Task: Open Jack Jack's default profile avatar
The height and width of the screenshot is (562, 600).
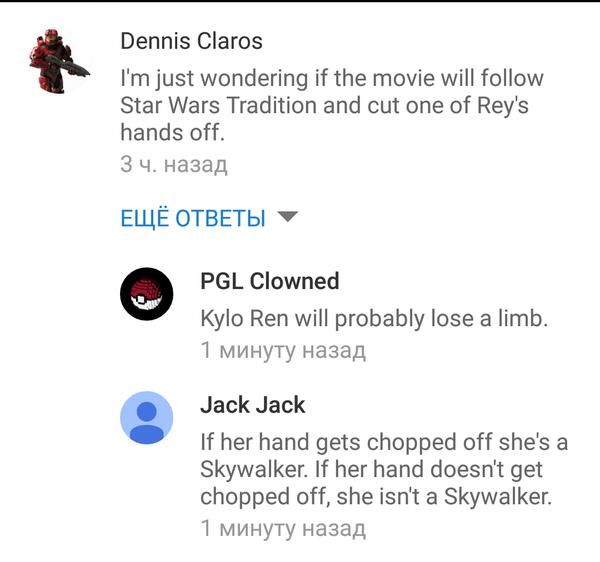Action: [147, 417]
